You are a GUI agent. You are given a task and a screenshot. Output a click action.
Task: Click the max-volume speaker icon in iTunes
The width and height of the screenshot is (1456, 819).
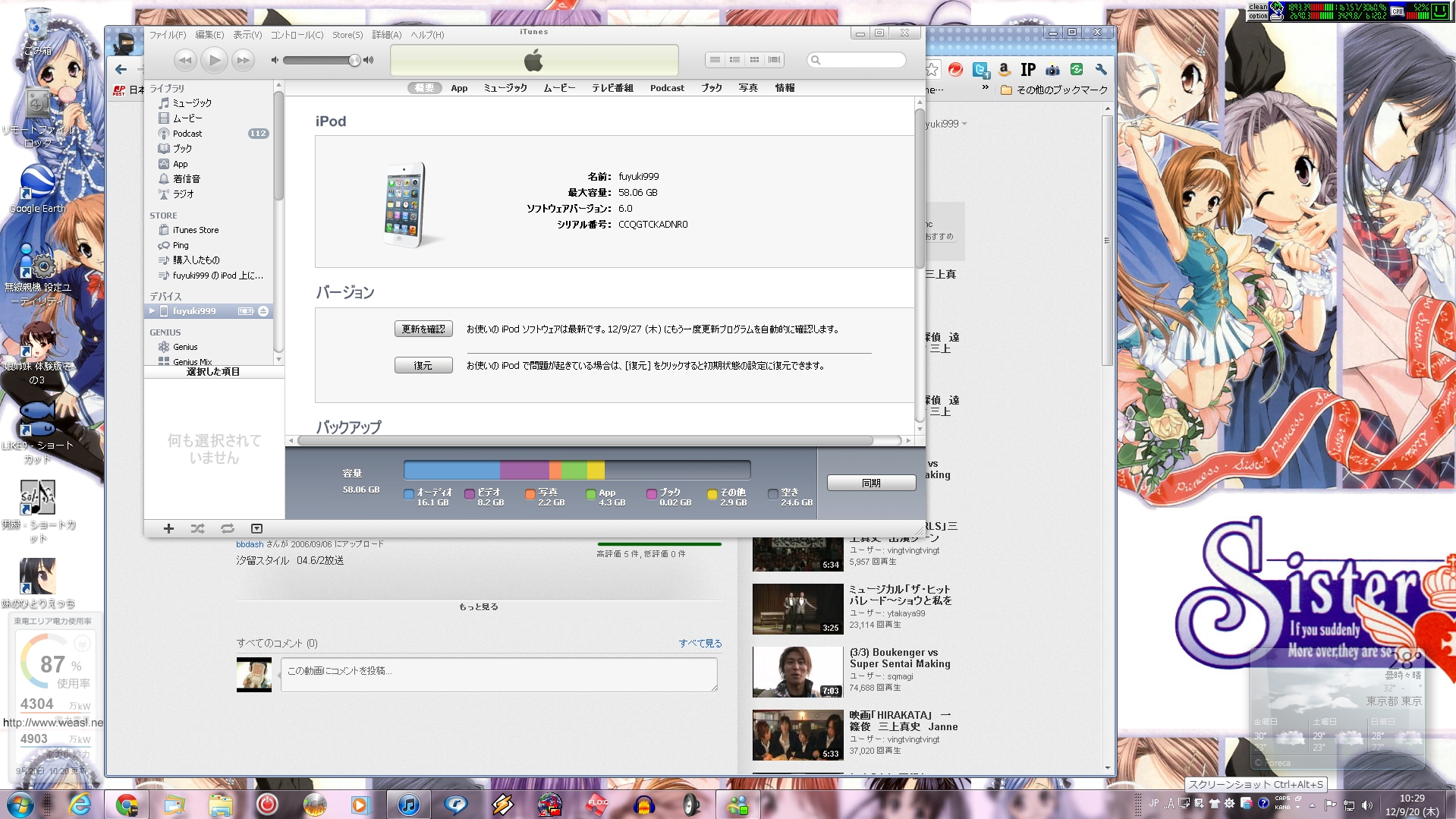[369, 60]
